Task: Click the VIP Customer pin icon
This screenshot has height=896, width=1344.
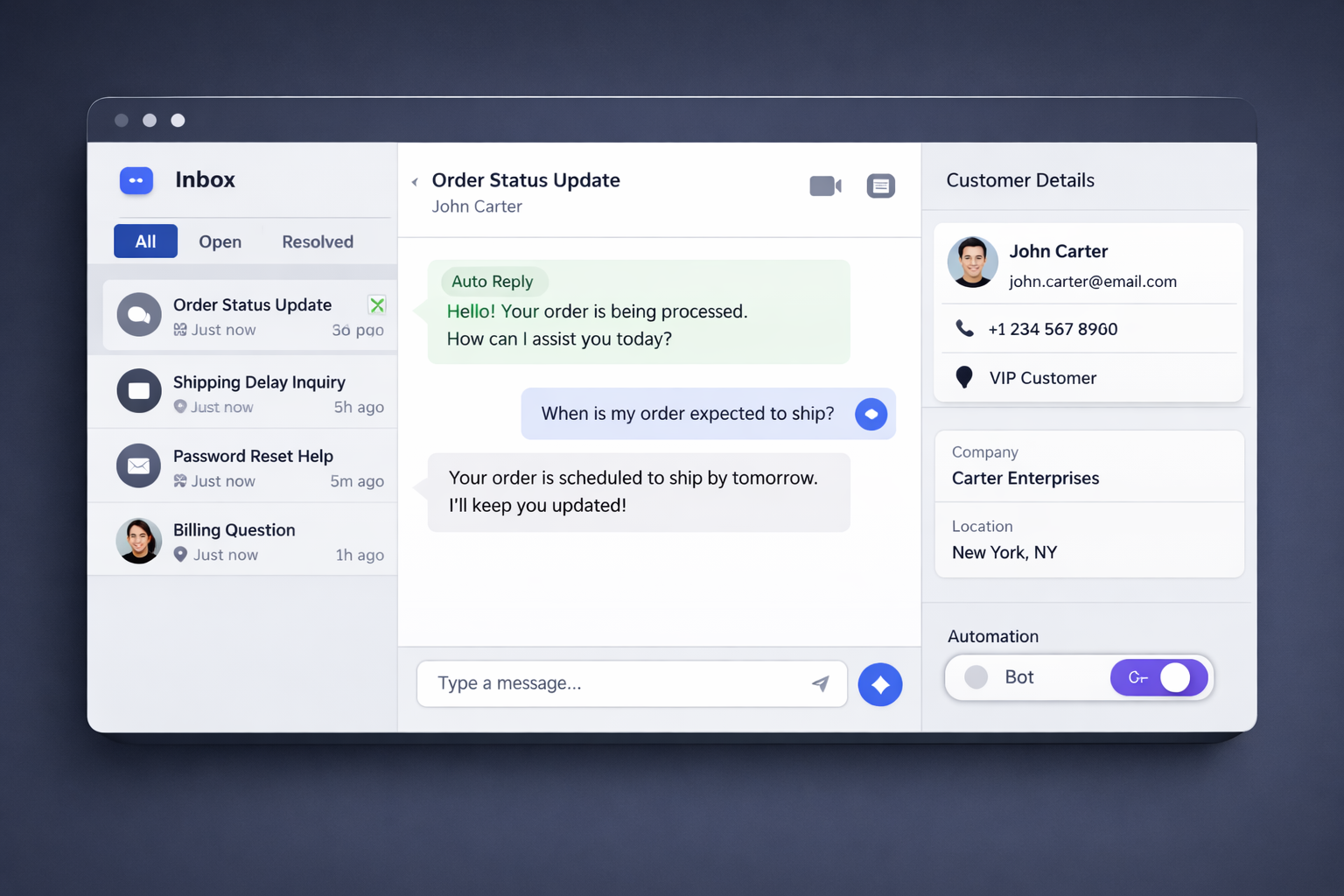Action: [x=964, y=377]
